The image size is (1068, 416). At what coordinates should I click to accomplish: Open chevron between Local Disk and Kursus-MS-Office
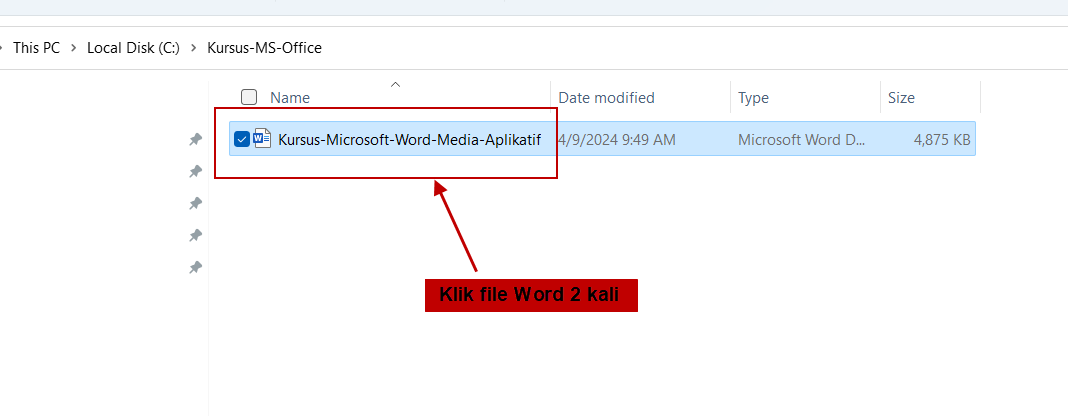pyautogui.click(x=193, y=48)
